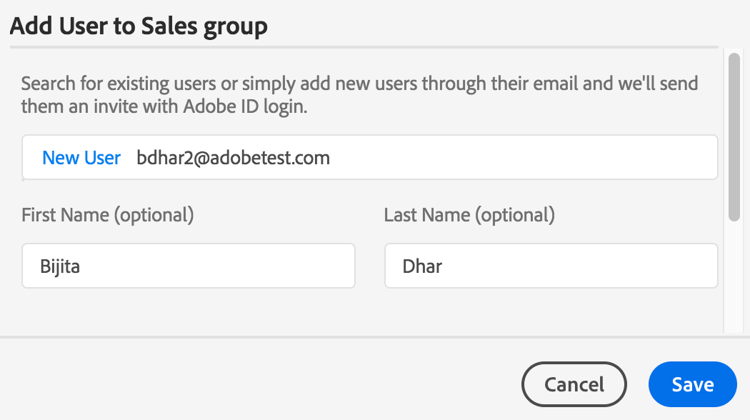The width and height of the screenshot is (750, 420).
Task: Click the Last Name input field
Action: (x=551, y=266)
